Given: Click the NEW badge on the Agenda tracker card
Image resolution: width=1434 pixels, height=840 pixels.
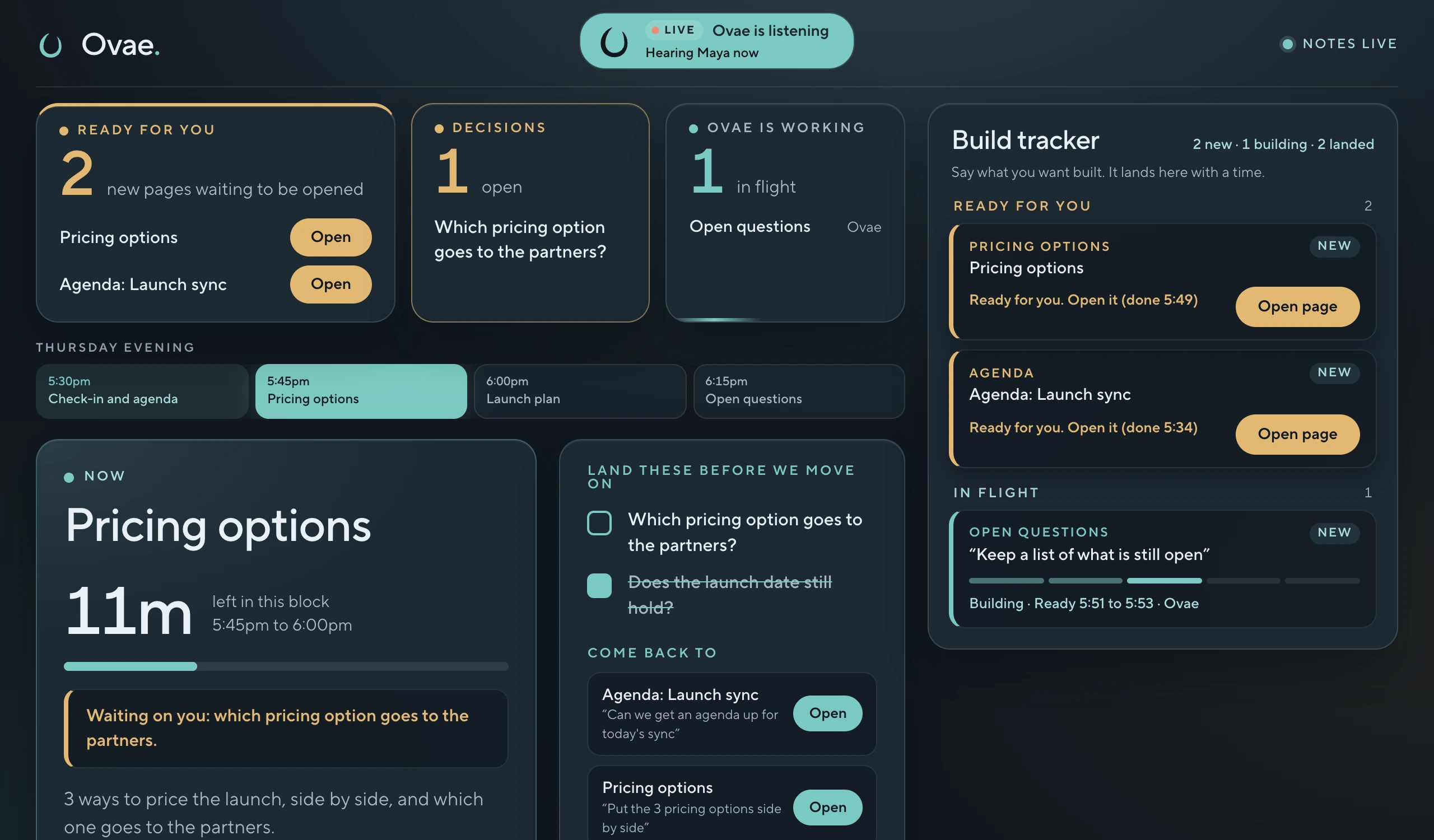Looking at the screenshot, I should [1334, 372].
